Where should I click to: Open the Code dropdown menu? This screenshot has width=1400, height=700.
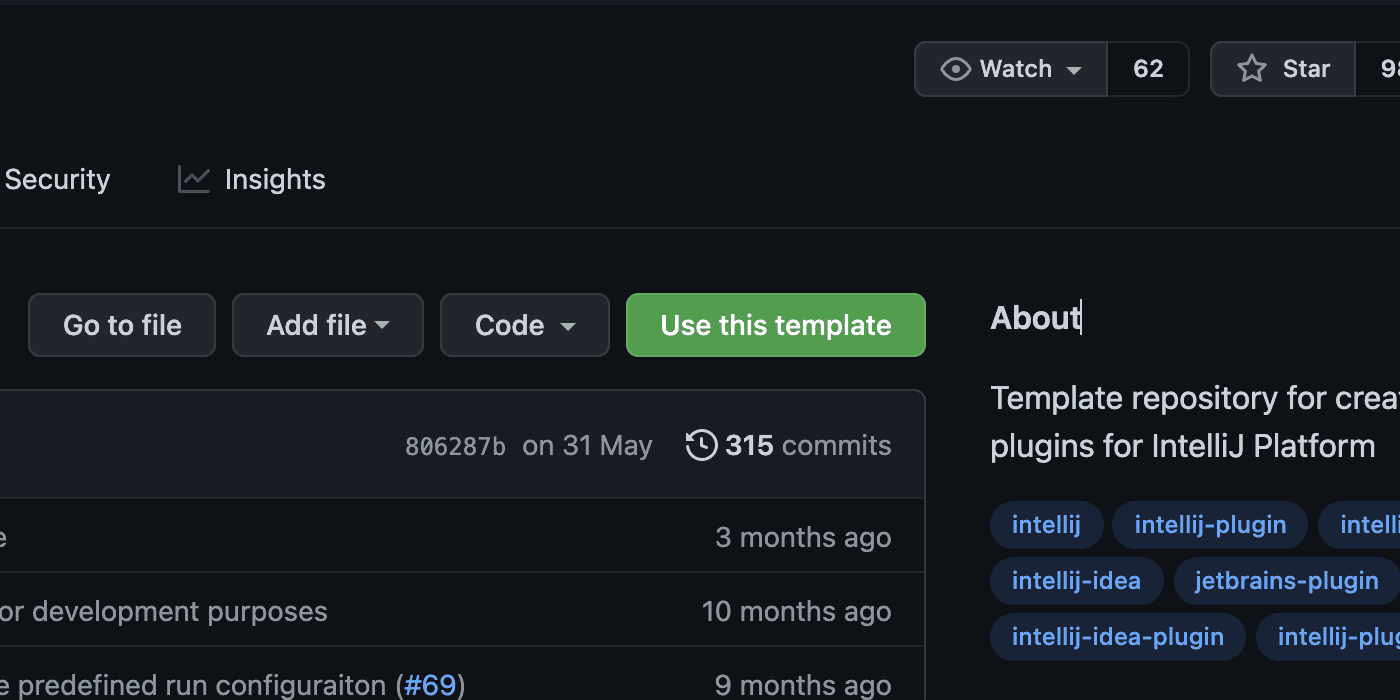[524, 325]
